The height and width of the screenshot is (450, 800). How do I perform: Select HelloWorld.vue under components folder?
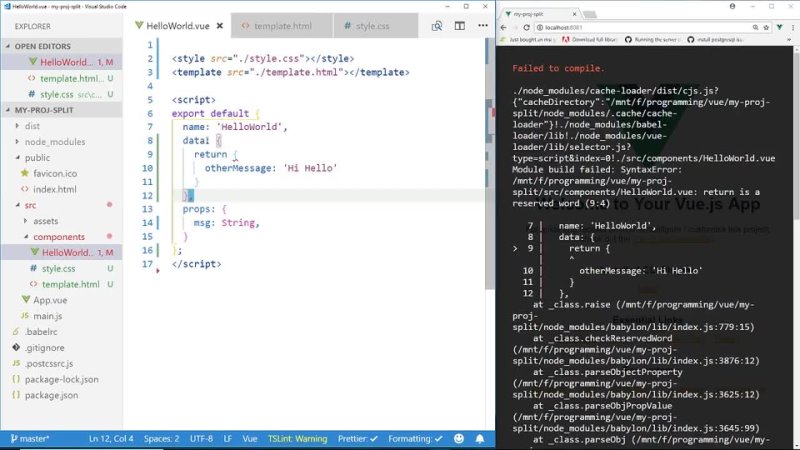(x=61, y=252)
